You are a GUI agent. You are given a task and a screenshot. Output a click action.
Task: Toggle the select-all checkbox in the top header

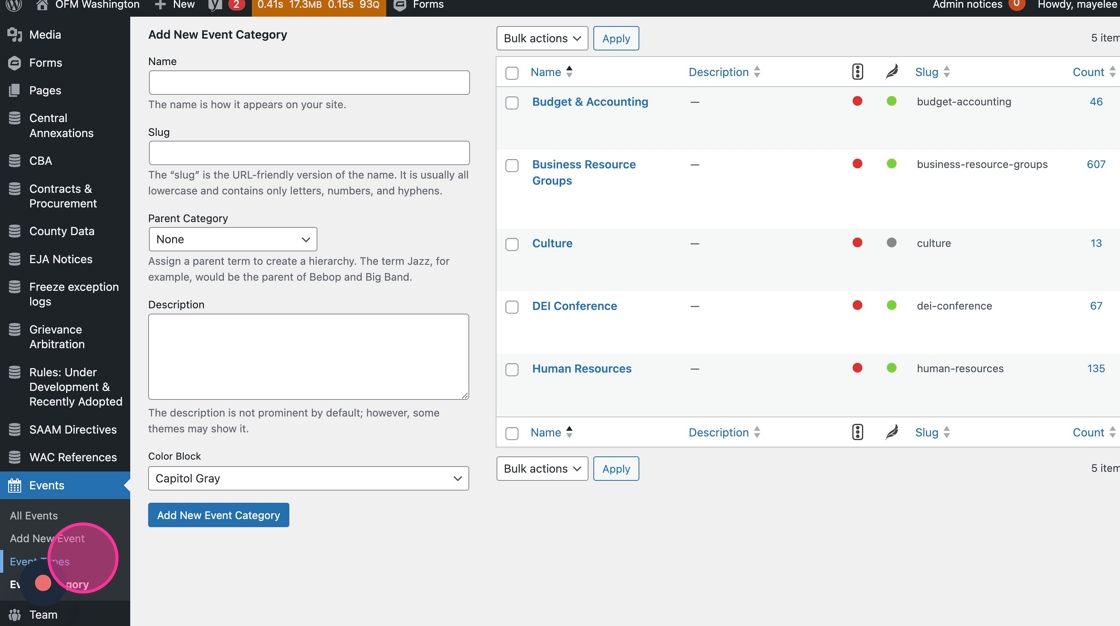coord(512,73)
